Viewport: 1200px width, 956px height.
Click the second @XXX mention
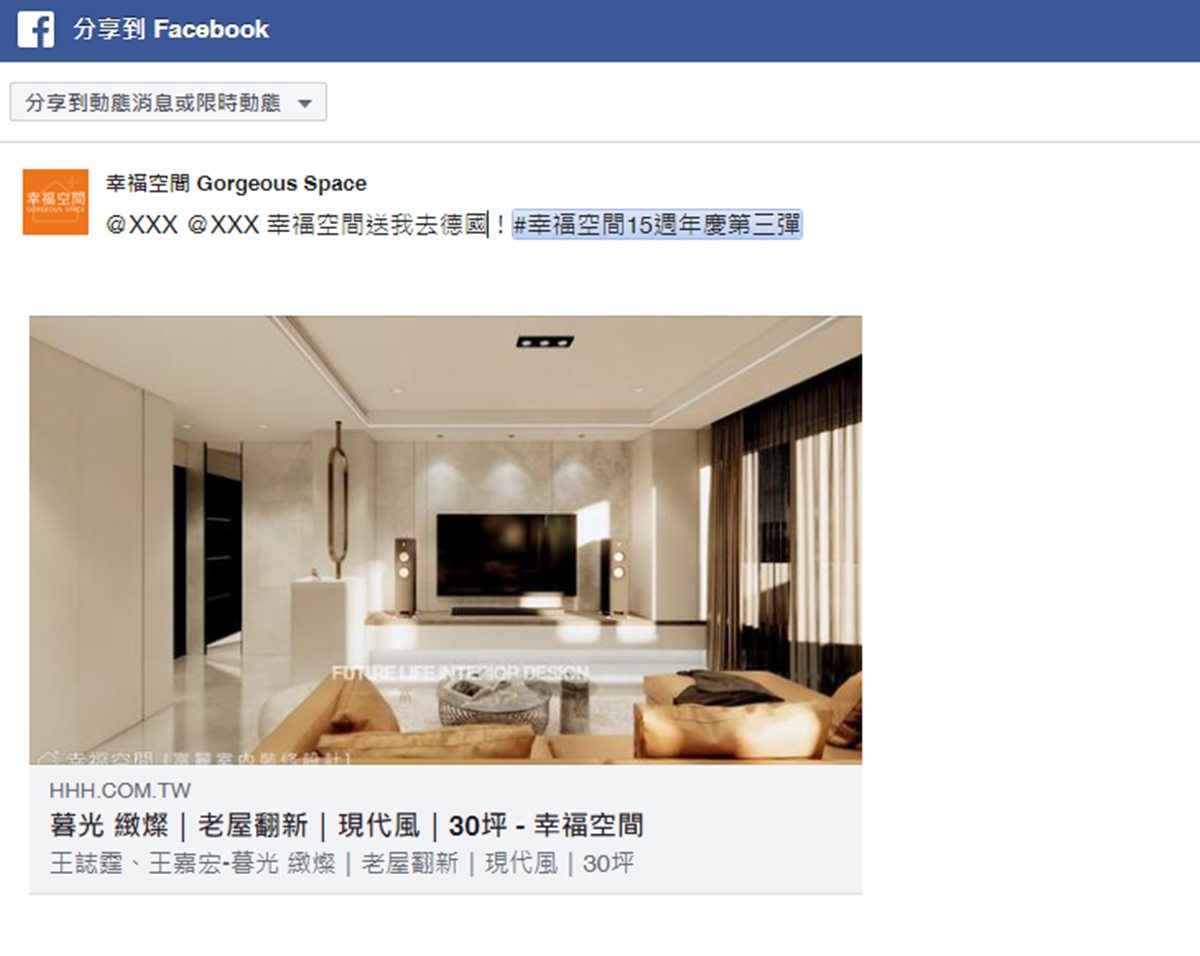(223, 226)
